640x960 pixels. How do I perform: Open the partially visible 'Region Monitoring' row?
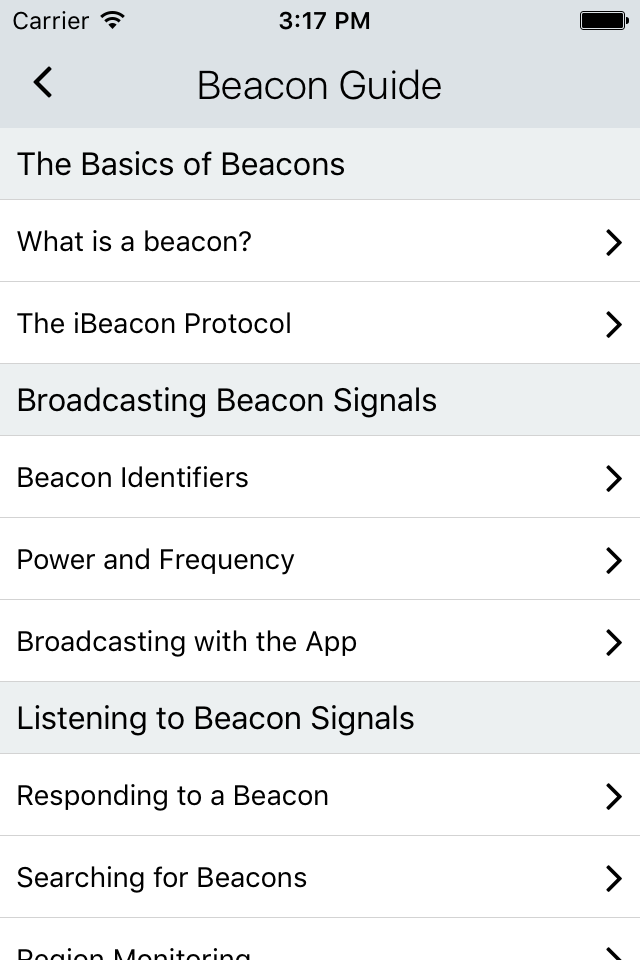[320, 940]
